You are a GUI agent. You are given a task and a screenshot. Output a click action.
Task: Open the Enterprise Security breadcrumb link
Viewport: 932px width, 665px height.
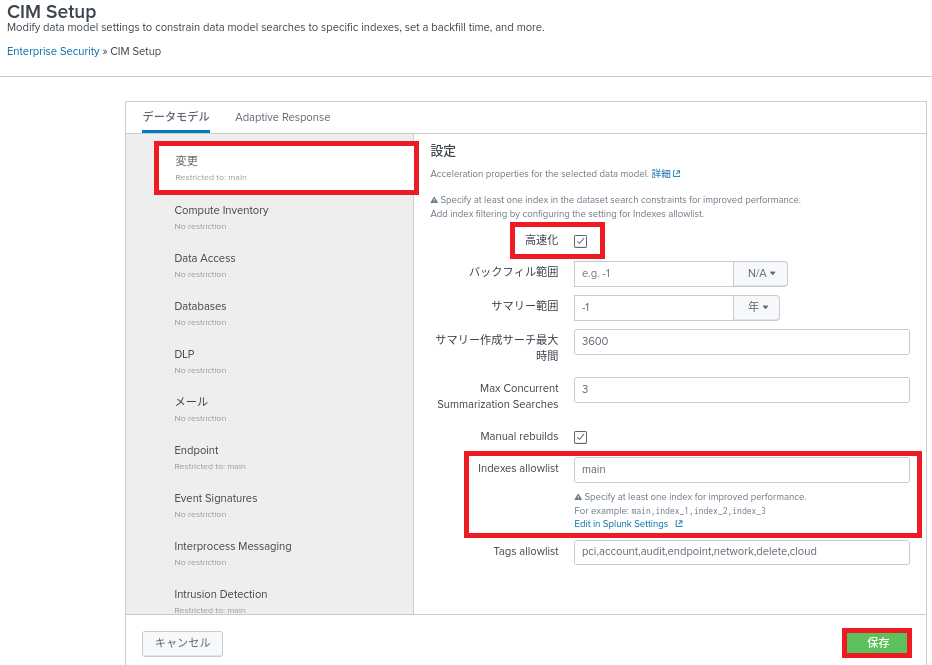(53, 51)
